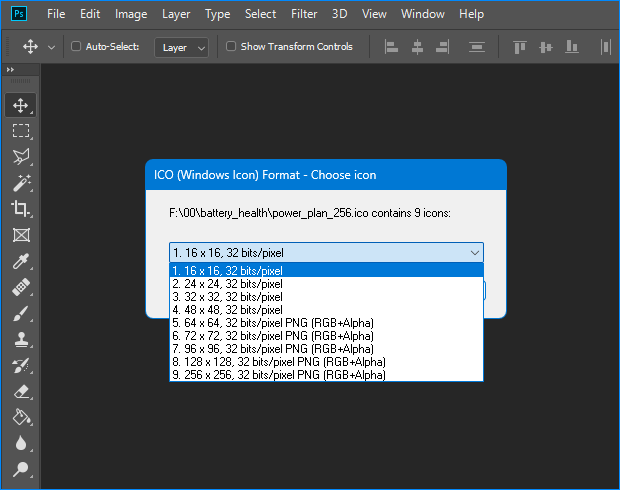Click Align bottom edges icon

572,47
